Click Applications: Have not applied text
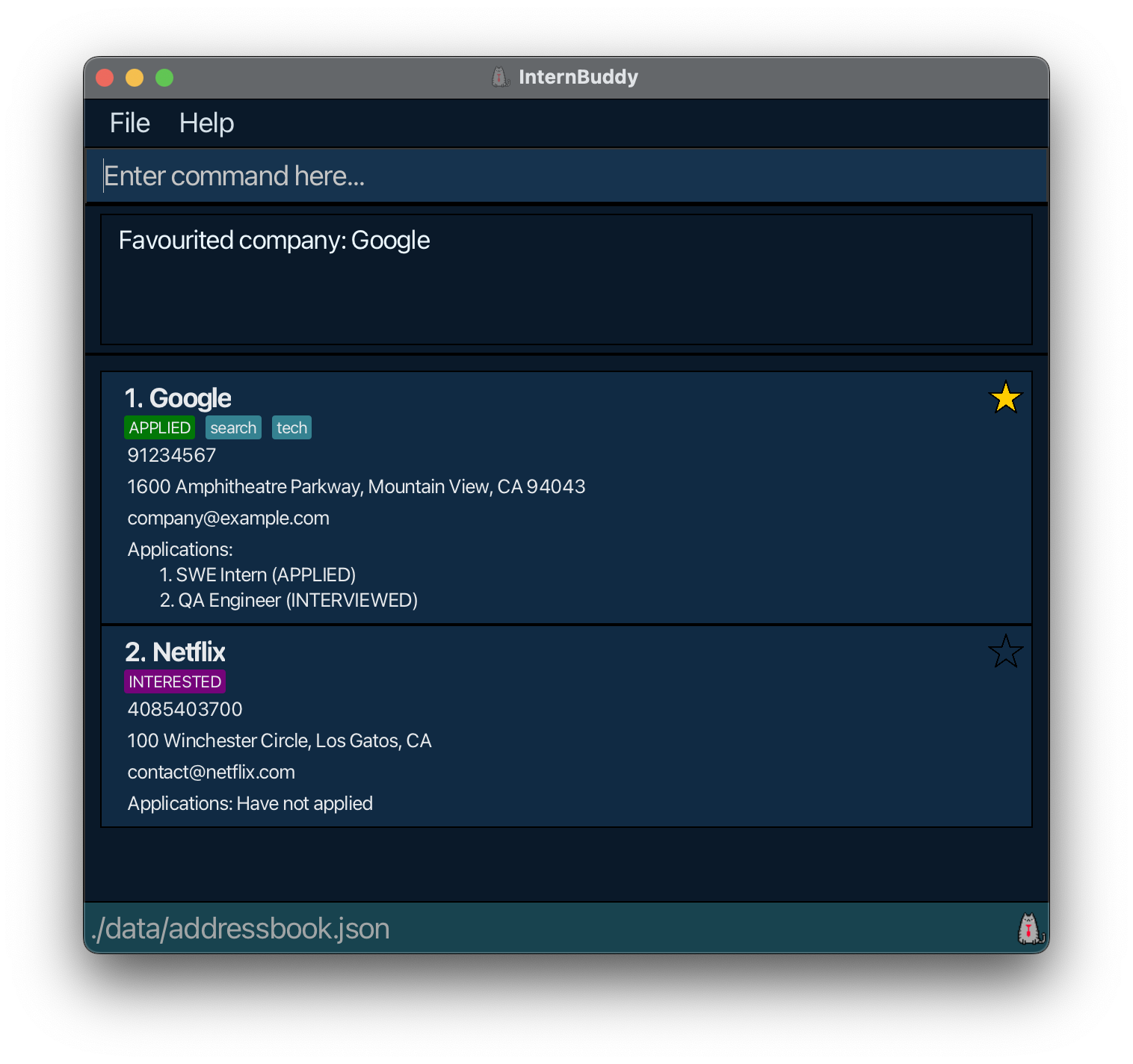Screen dimensions: 1133x1064 pyautogui.click(x=250, y=803)
